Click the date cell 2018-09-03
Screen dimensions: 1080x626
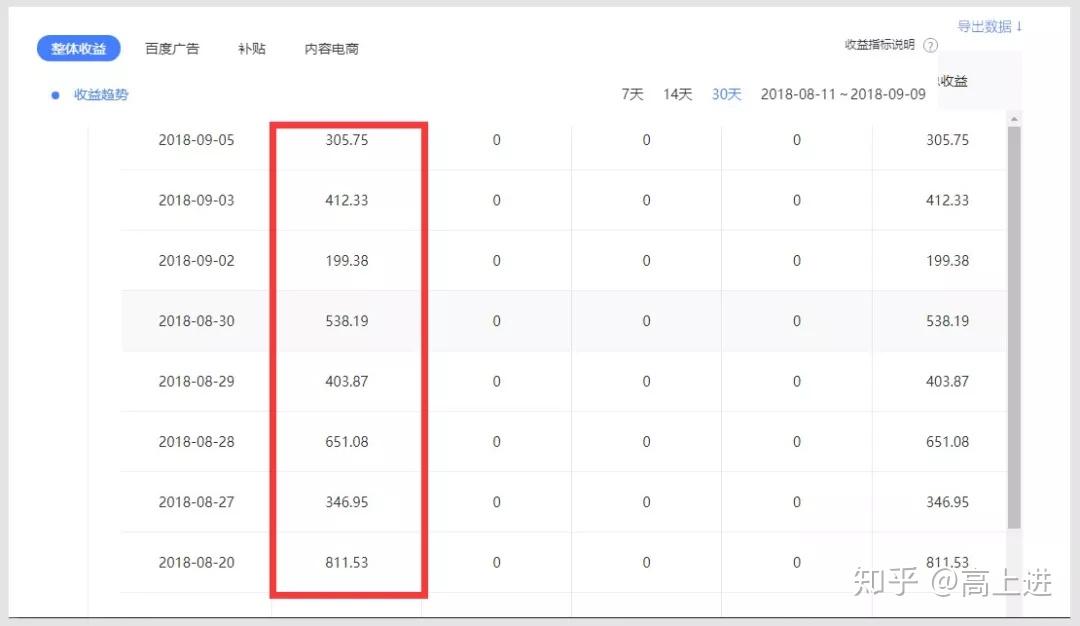pyautogui.click(x=196, y=200)
